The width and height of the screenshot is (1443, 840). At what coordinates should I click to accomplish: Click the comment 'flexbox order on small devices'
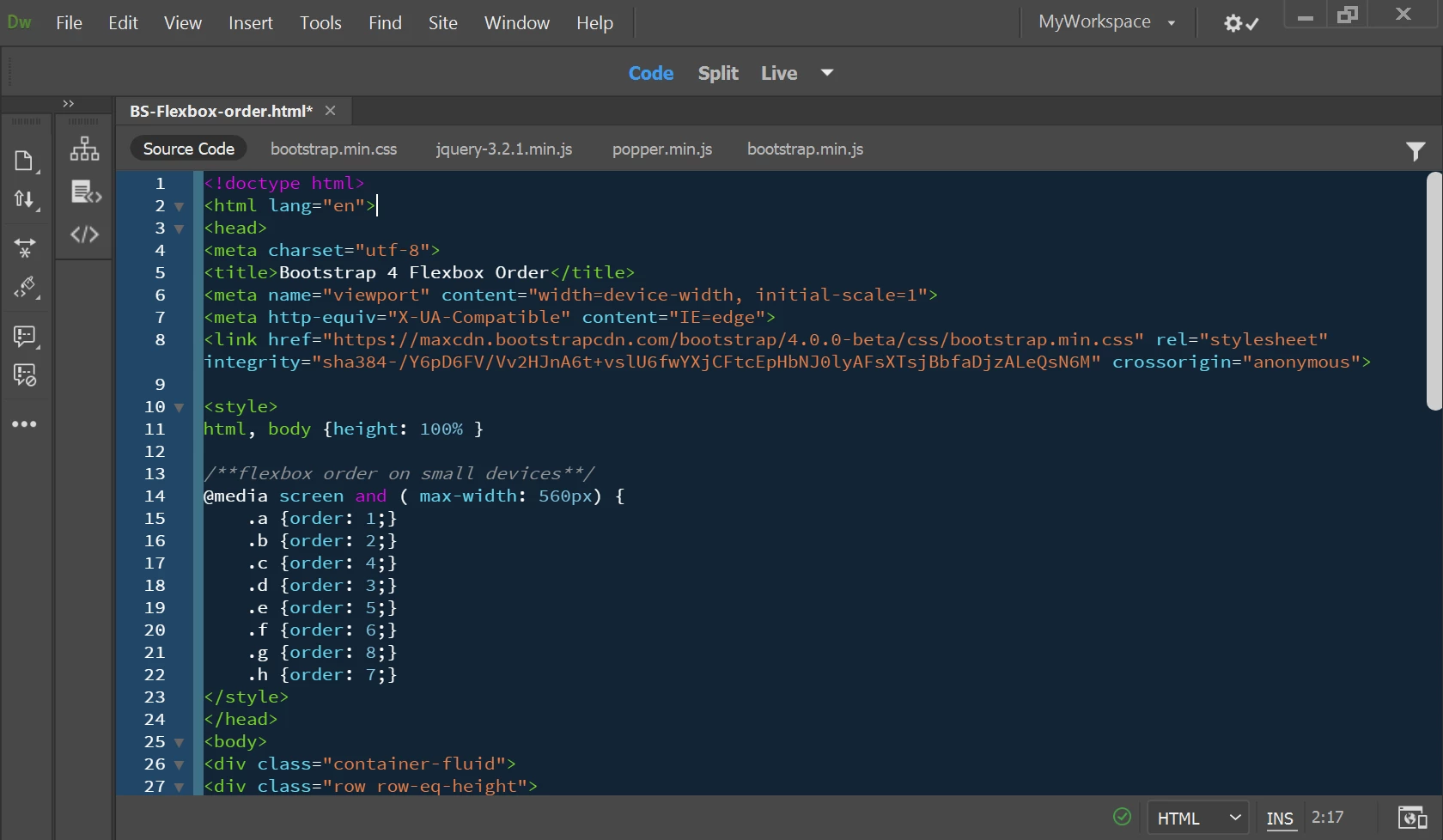[399, 473]
